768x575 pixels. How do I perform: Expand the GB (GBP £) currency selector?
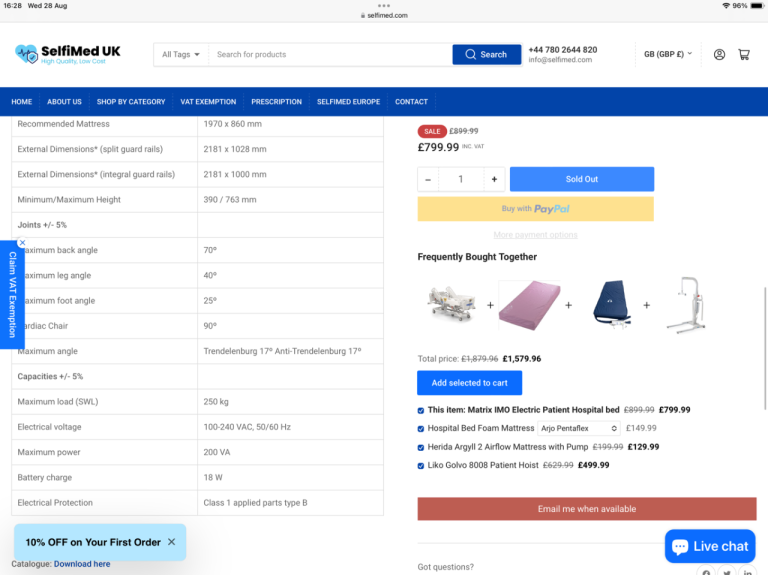tap(667, 54)
